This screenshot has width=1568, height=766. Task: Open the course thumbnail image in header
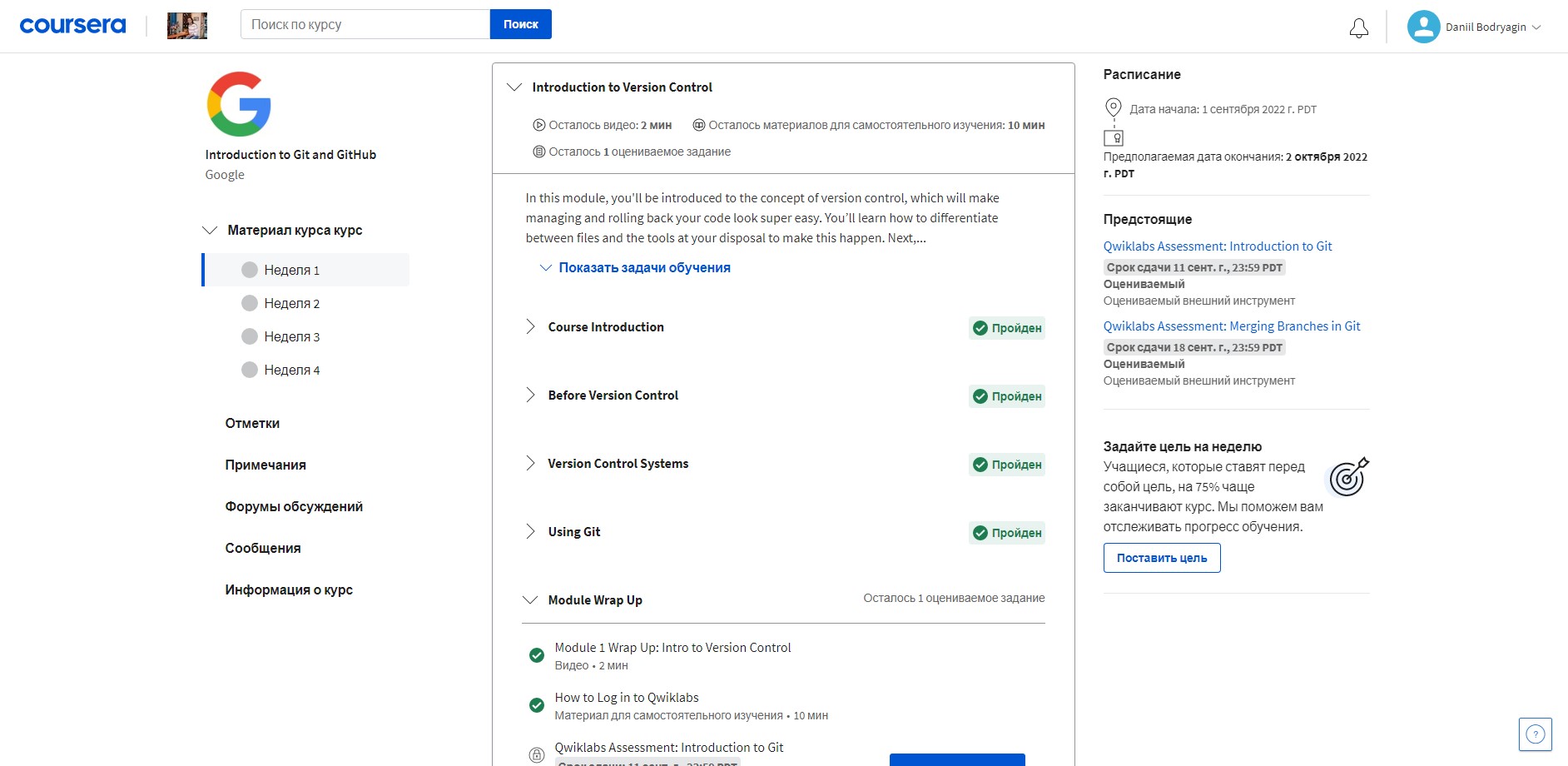tap(187, 26)
